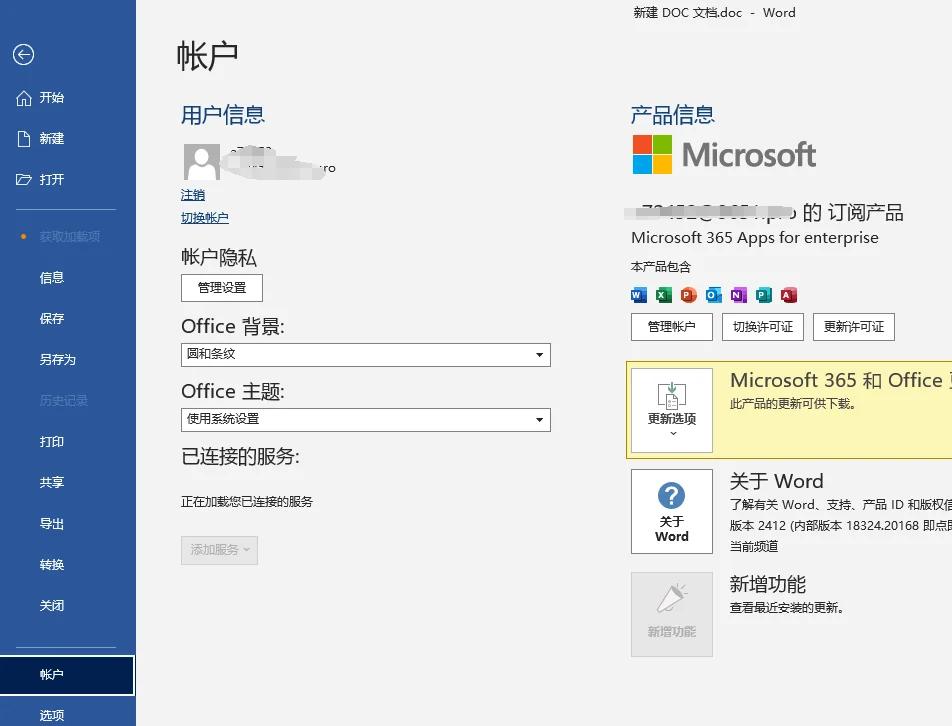
Task: Click the new document icon beside 新建
Action: (x=24, y=139)
